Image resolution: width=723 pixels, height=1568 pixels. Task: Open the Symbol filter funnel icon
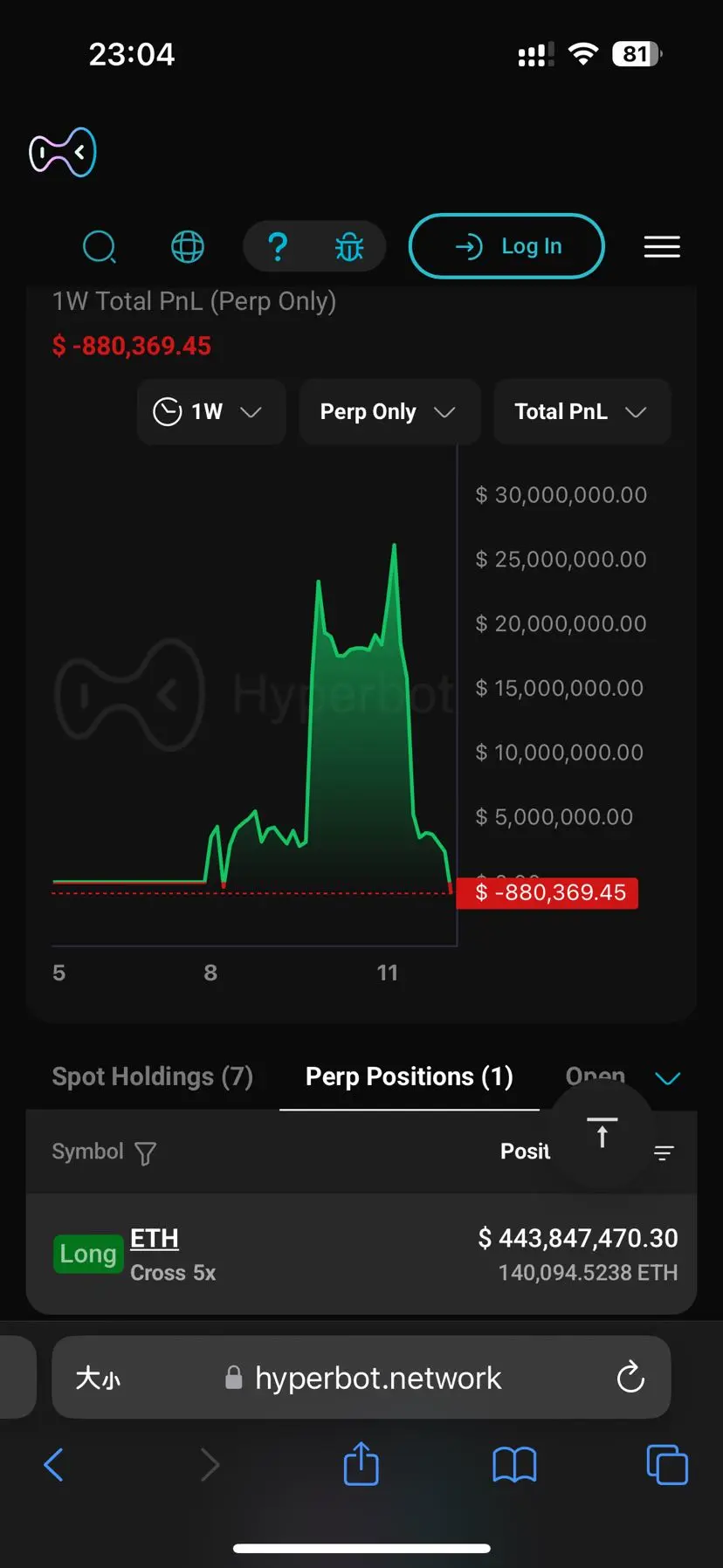(146, 1153)
